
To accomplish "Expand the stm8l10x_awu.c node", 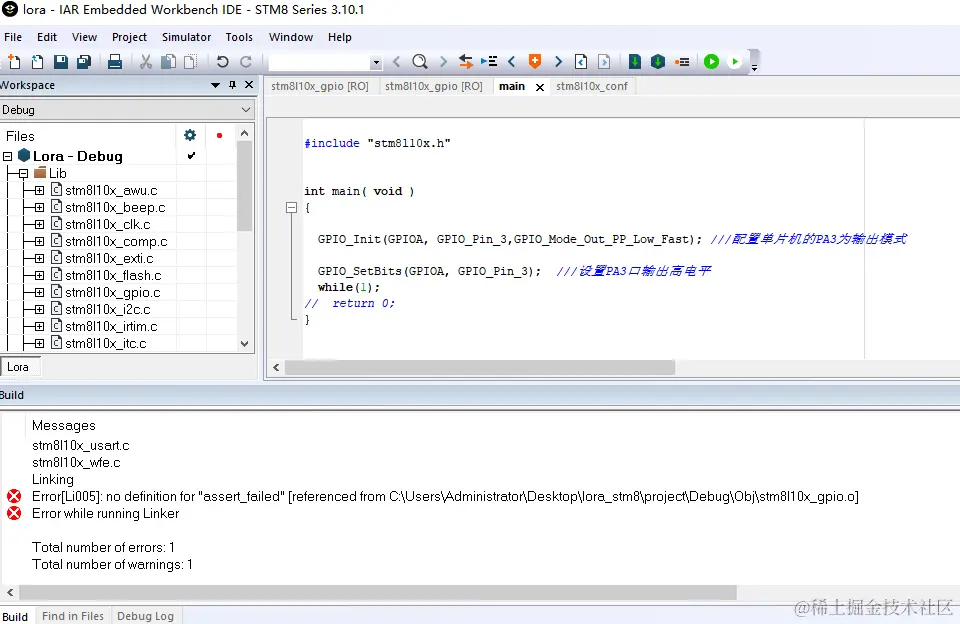I will point(39,190).
